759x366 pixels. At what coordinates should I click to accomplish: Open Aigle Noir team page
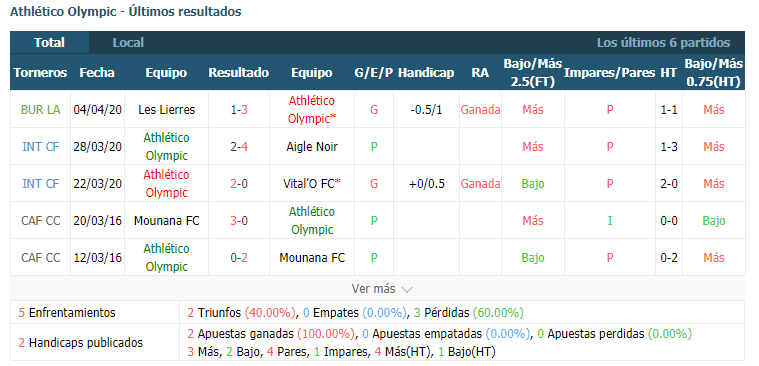[x=312, y=147]
